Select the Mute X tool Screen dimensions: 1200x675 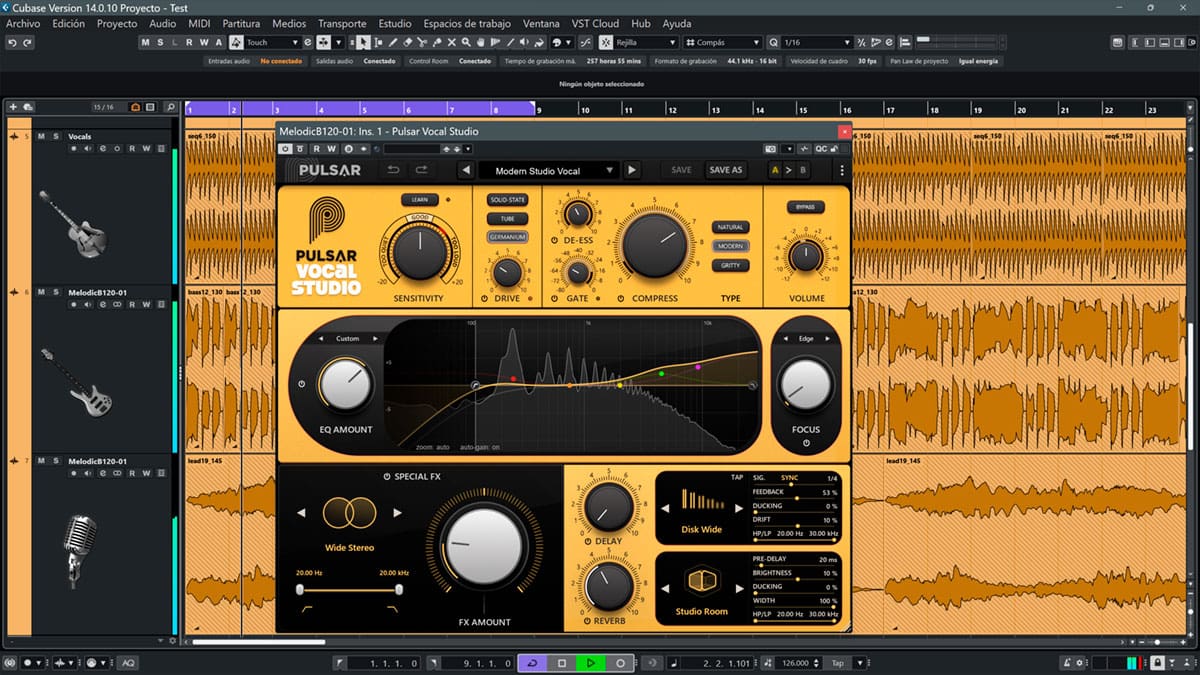click(452, 42)
